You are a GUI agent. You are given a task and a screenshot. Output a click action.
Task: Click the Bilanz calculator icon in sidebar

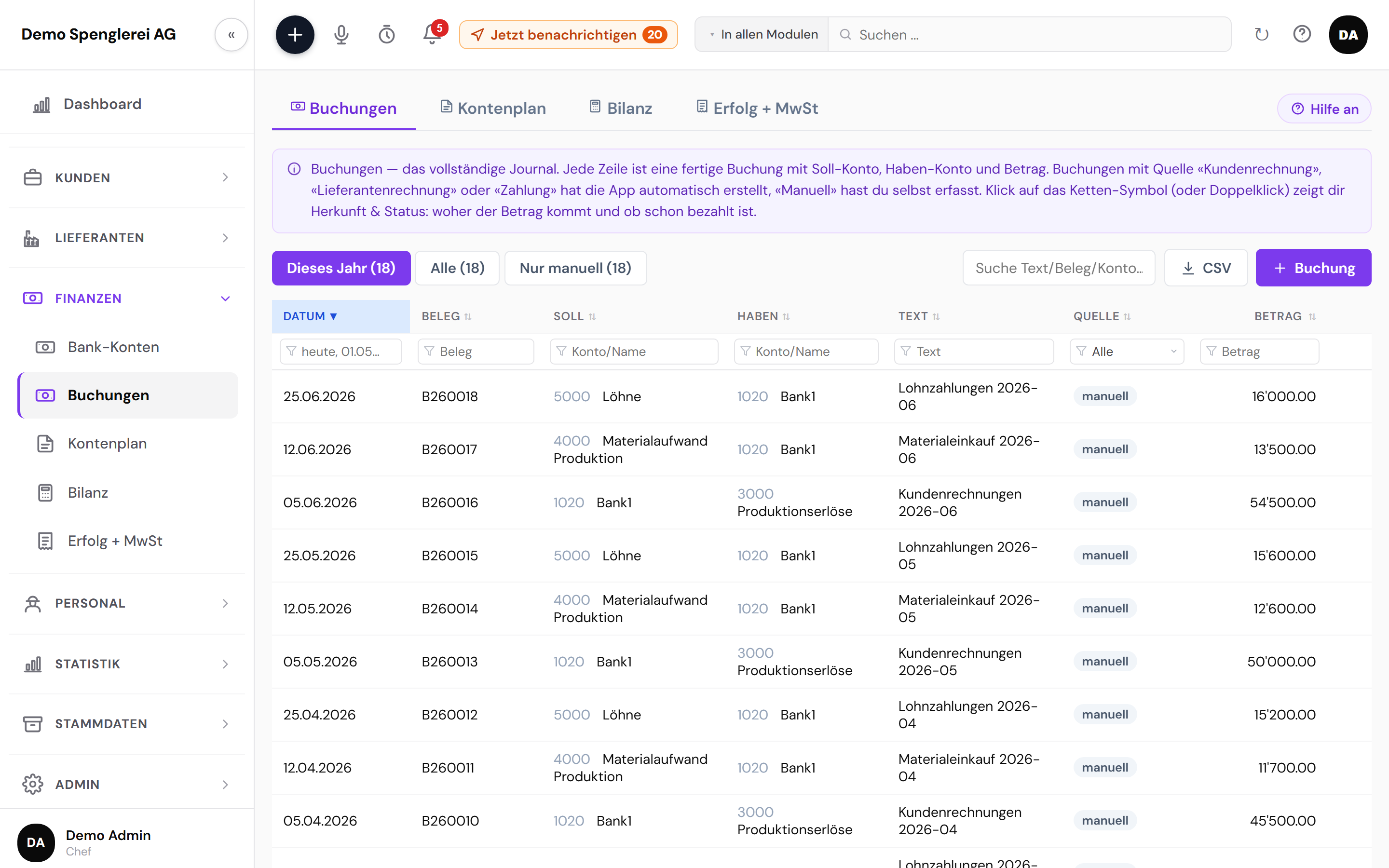[x=45, y=492]
